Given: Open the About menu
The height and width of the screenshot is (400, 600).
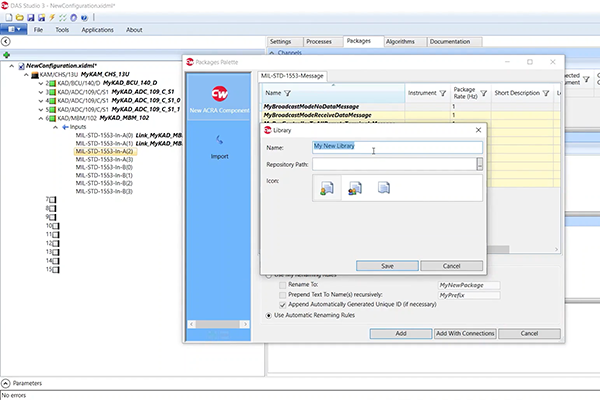Looking at the screenshot, I should coord(134,29).
